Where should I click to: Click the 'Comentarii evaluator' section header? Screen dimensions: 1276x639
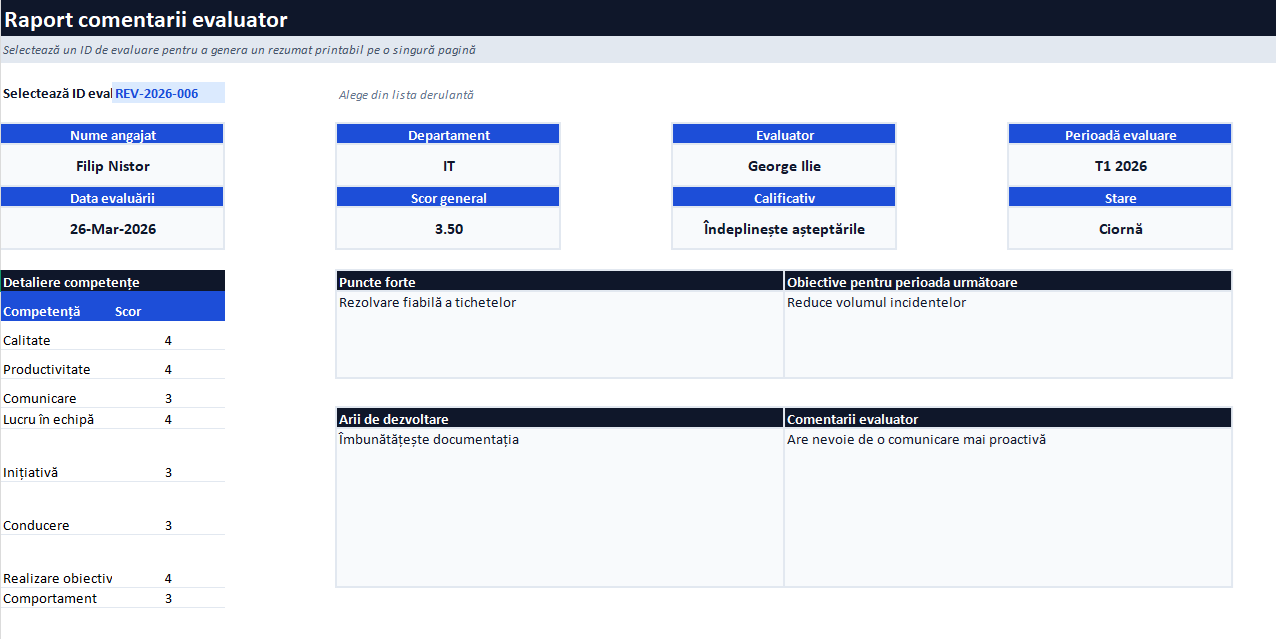[1008, 419]
